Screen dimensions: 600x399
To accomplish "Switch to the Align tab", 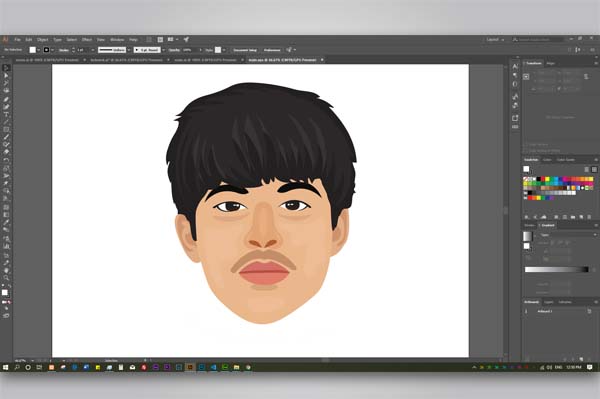I will [x=551, y=63].
